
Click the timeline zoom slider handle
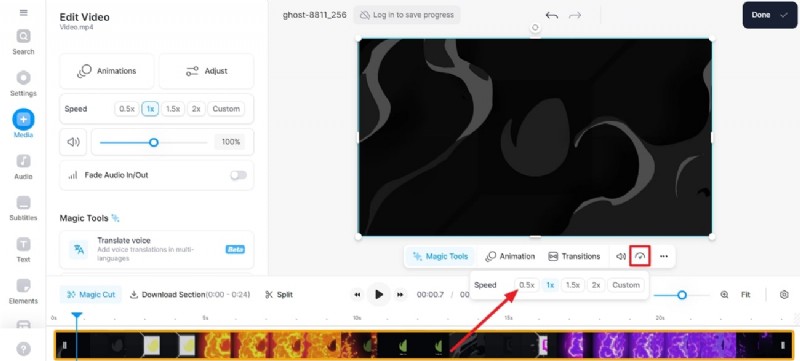[x=682, y=295]
